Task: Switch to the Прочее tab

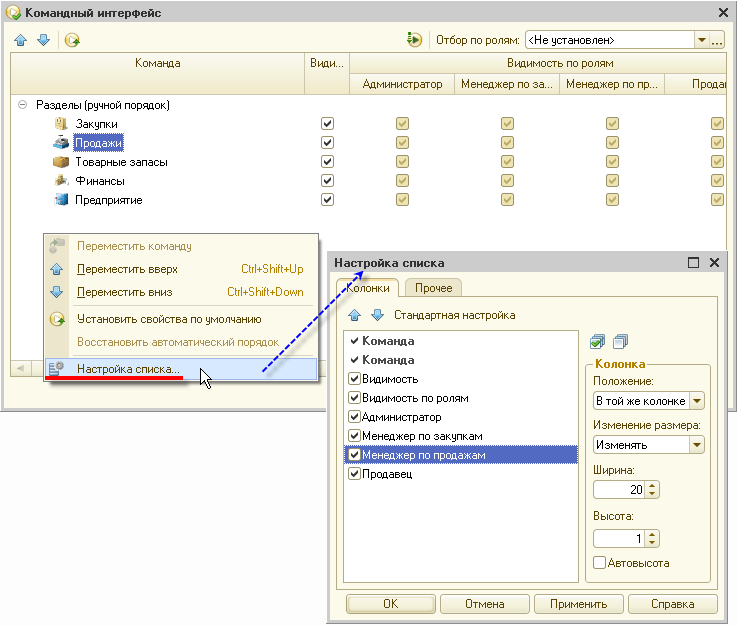Action: coord(433,288)
